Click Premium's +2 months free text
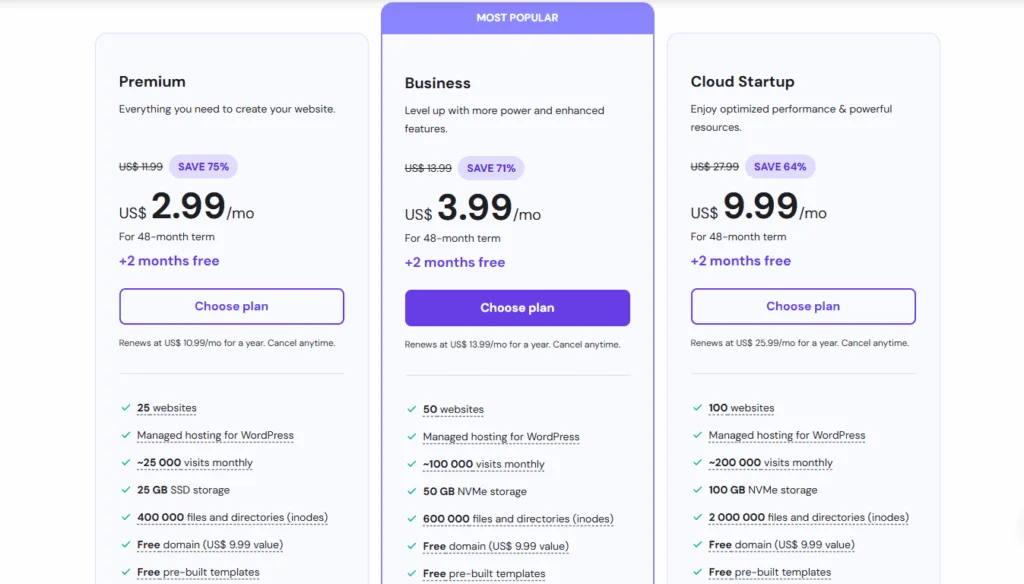The height and width of the screenshot is (584, 1024). 169,261
